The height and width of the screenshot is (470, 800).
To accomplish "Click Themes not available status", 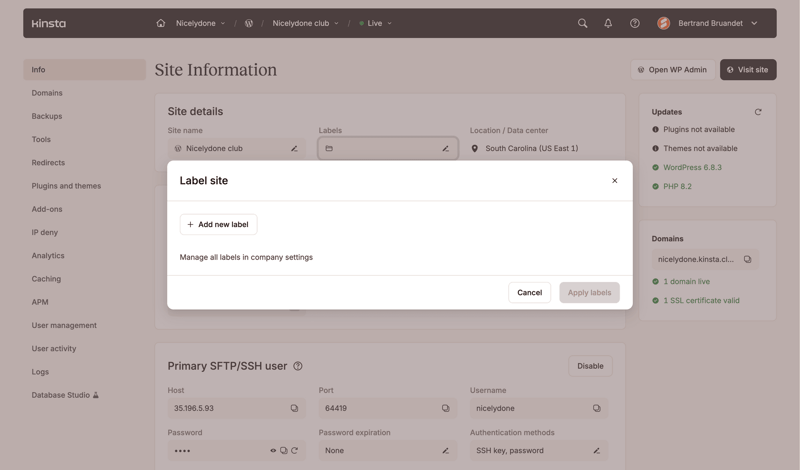I will 694,149.
